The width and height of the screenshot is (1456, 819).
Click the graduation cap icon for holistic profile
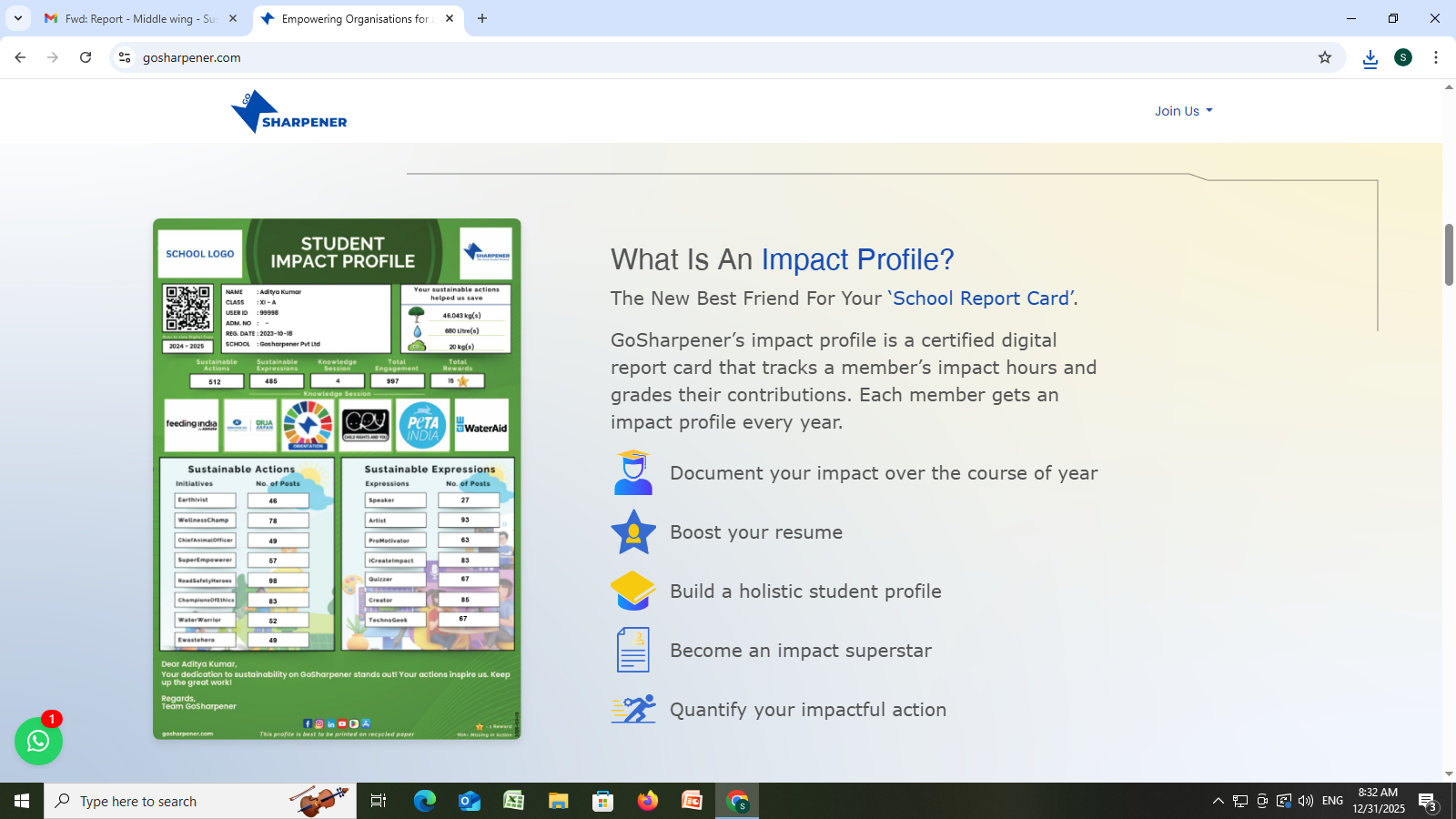[633, 591]
